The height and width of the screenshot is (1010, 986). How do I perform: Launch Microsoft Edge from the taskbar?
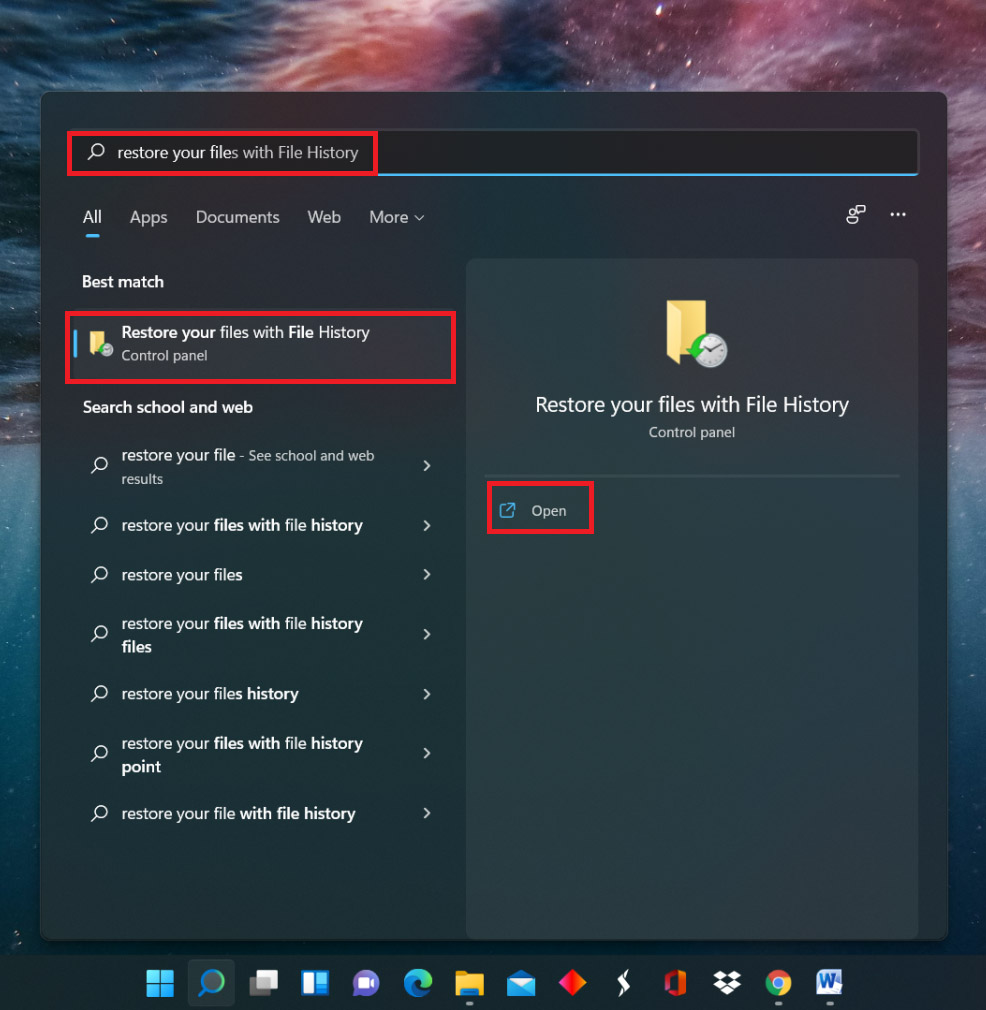(x=418, y=983)
